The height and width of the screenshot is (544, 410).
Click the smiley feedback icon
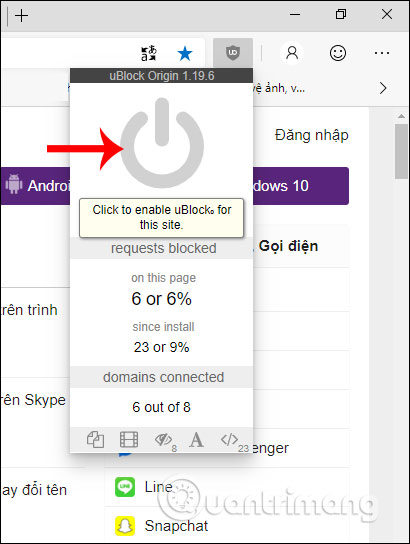point(338,53)
